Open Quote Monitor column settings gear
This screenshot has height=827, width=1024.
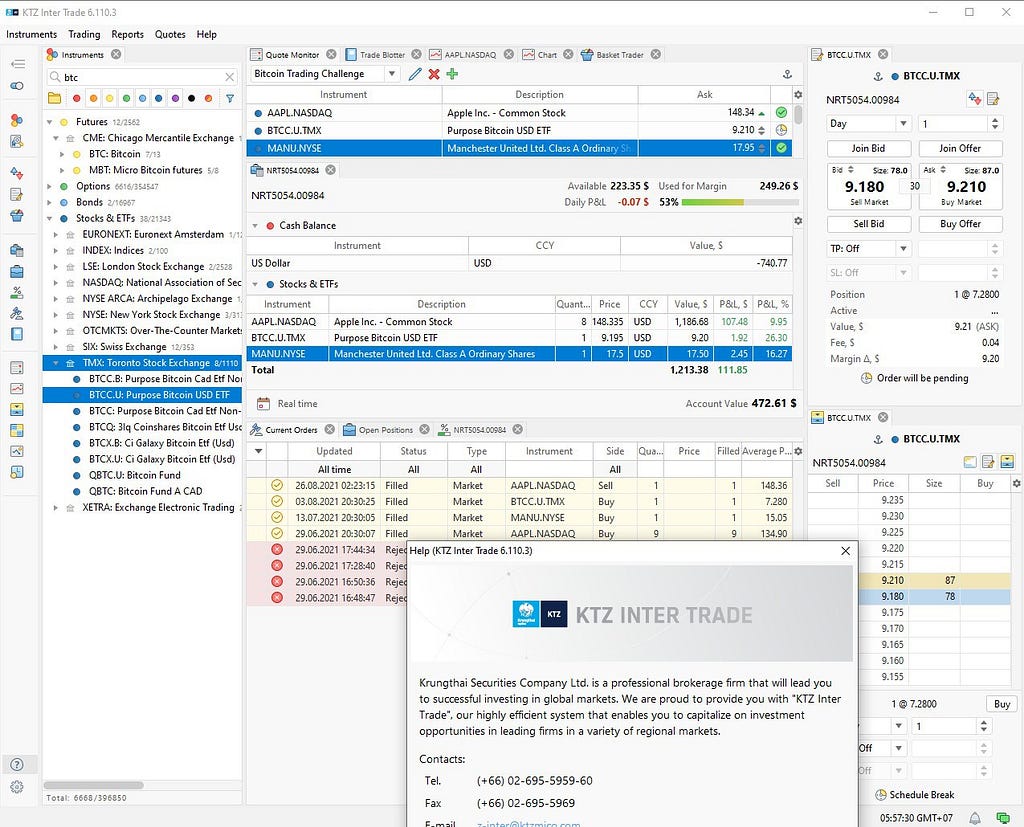(x=798, y=95)
